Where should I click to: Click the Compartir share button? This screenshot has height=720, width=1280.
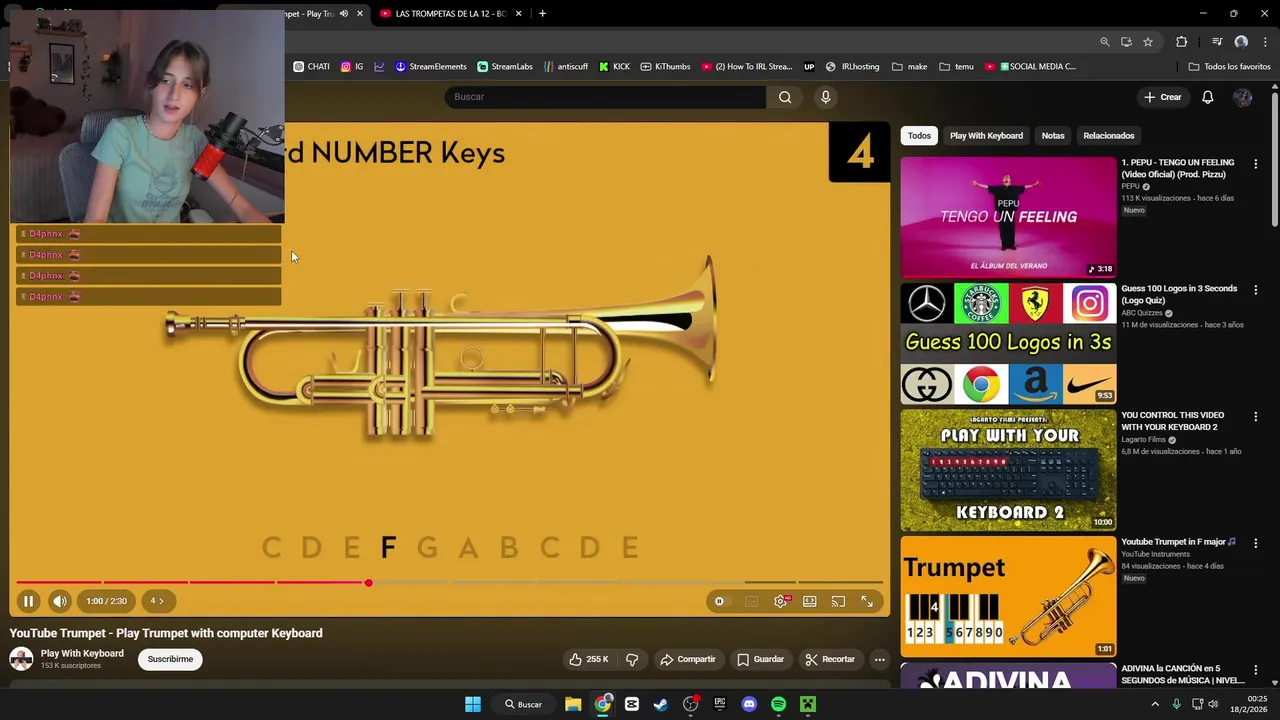688,659
